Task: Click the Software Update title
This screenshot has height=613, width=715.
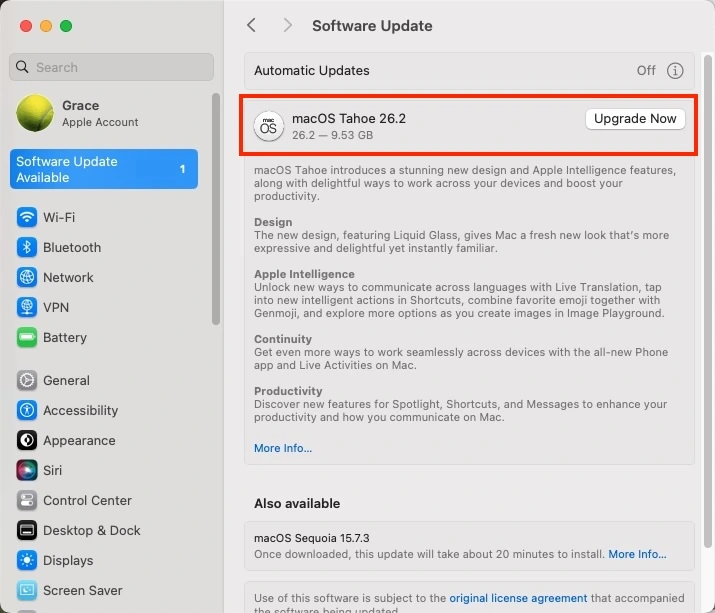Action: coord(372,26)
